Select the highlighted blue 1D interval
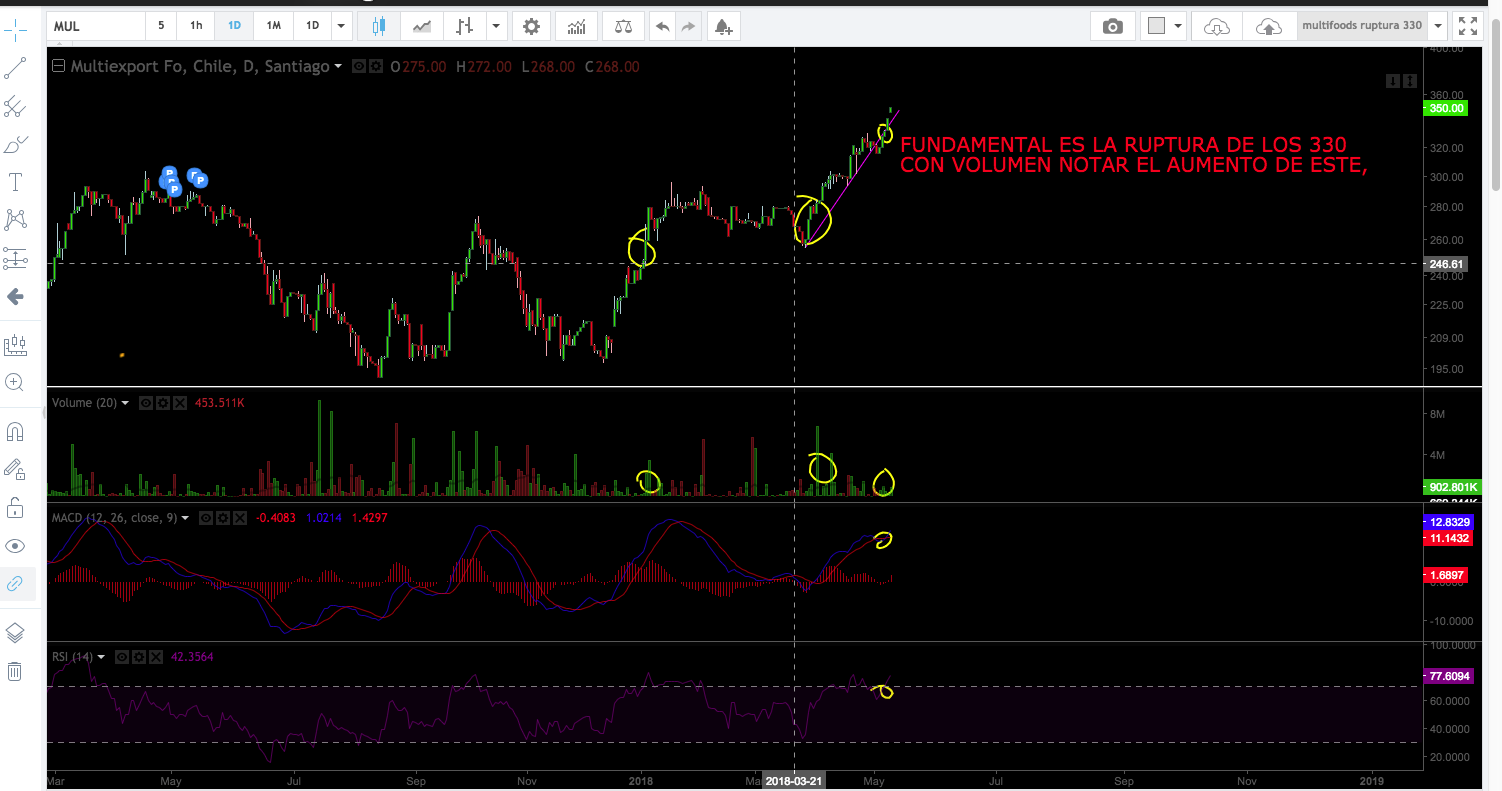The image size is (1502, 791). click(234, 26)
